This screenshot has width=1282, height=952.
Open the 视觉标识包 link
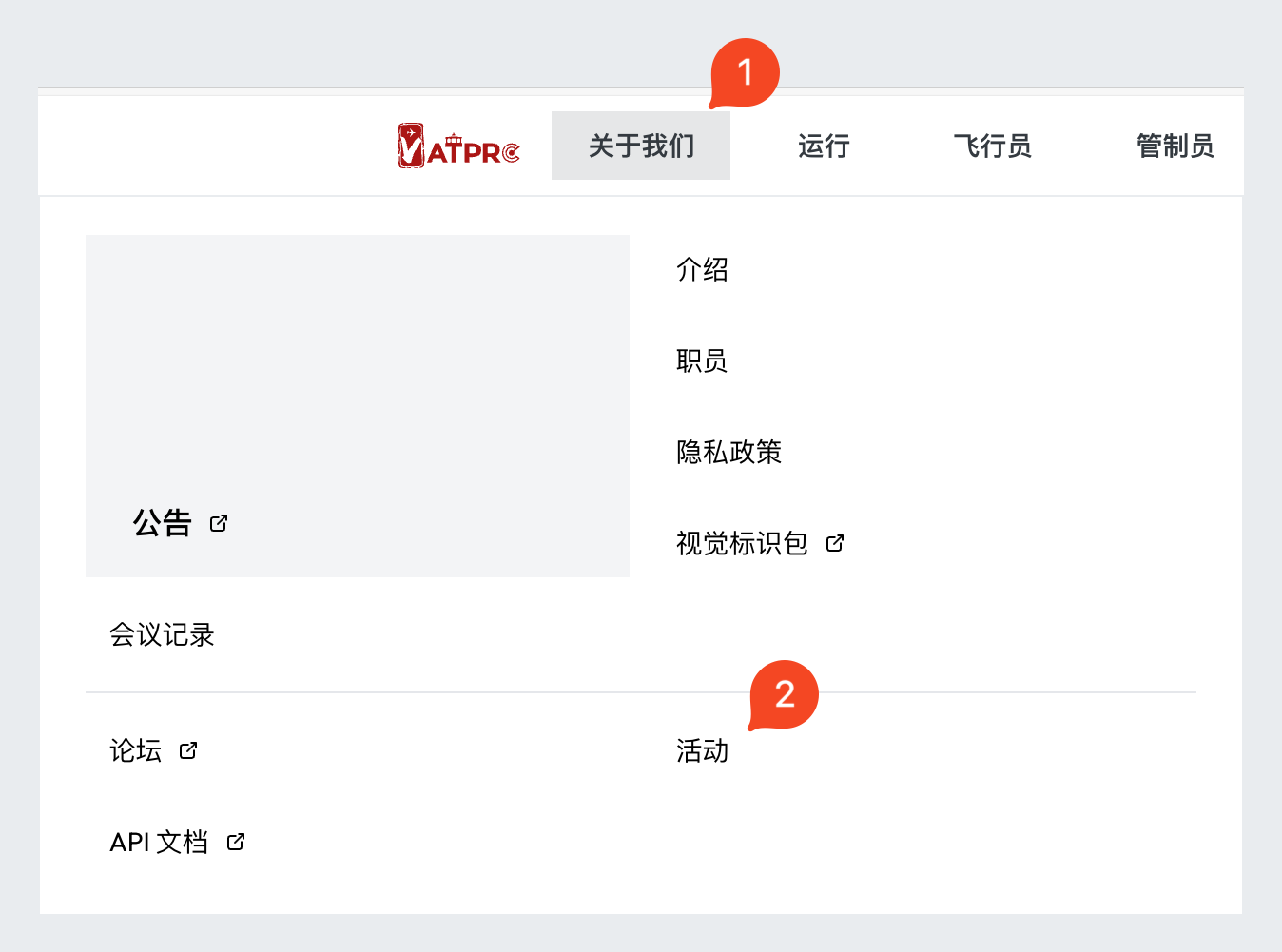(742, 543)
